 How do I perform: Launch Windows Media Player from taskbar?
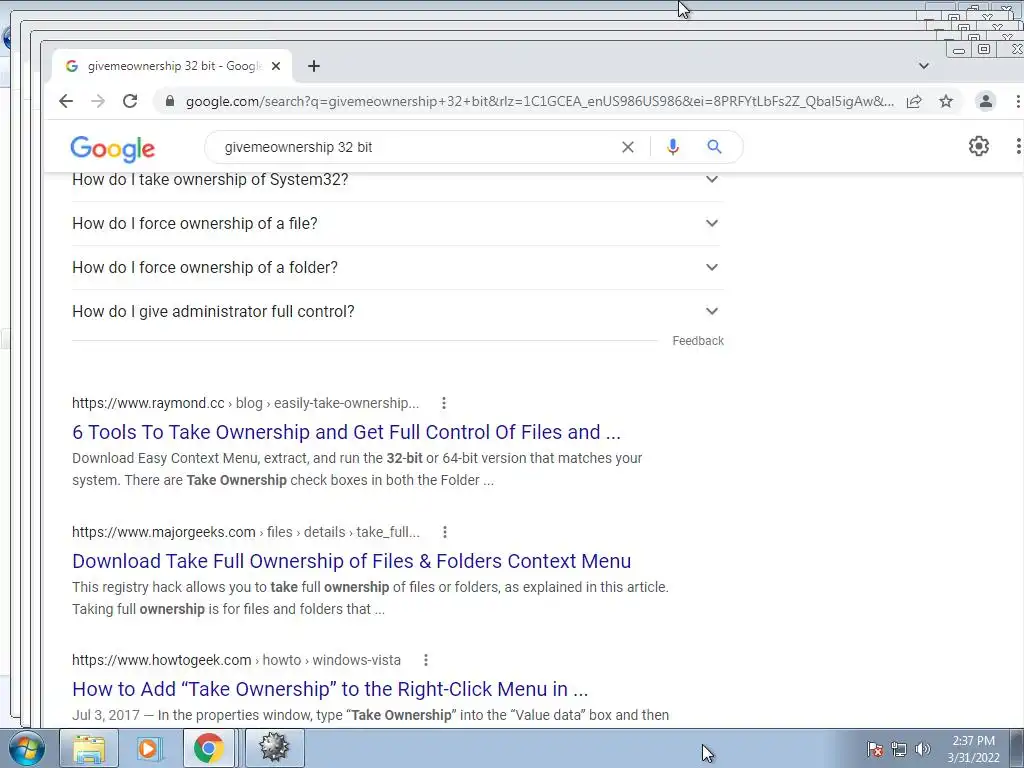[149, 748]
